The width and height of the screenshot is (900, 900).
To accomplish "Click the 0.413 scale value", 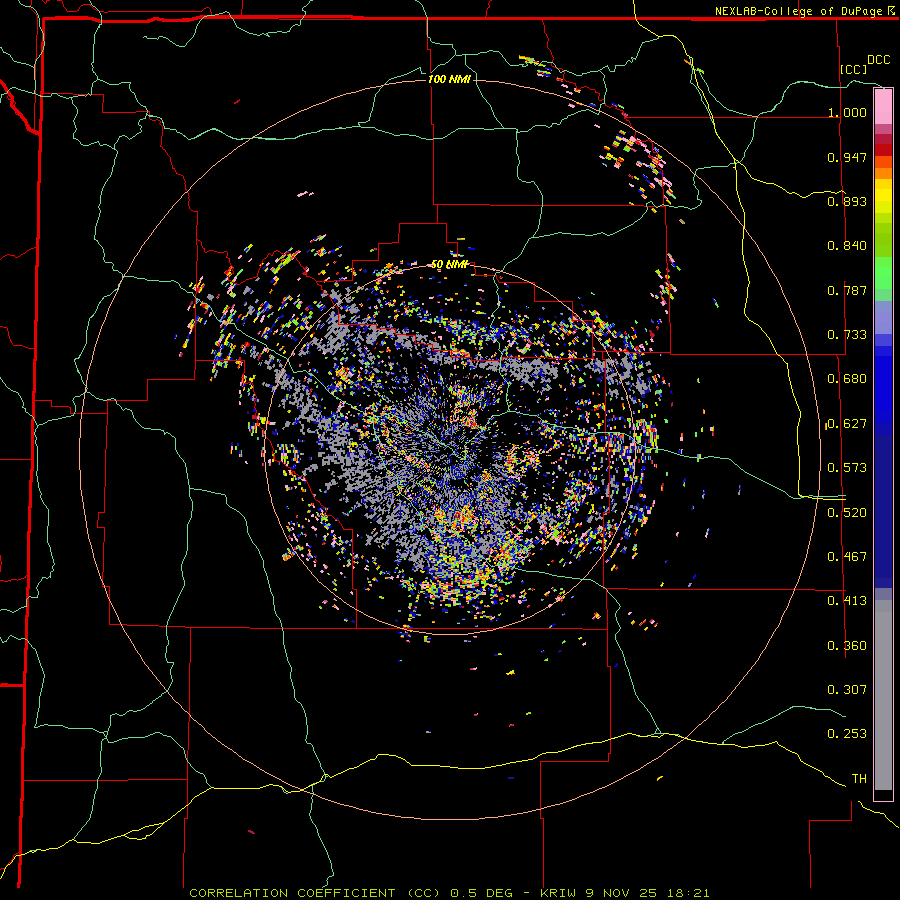I will [x=847, y=601].
